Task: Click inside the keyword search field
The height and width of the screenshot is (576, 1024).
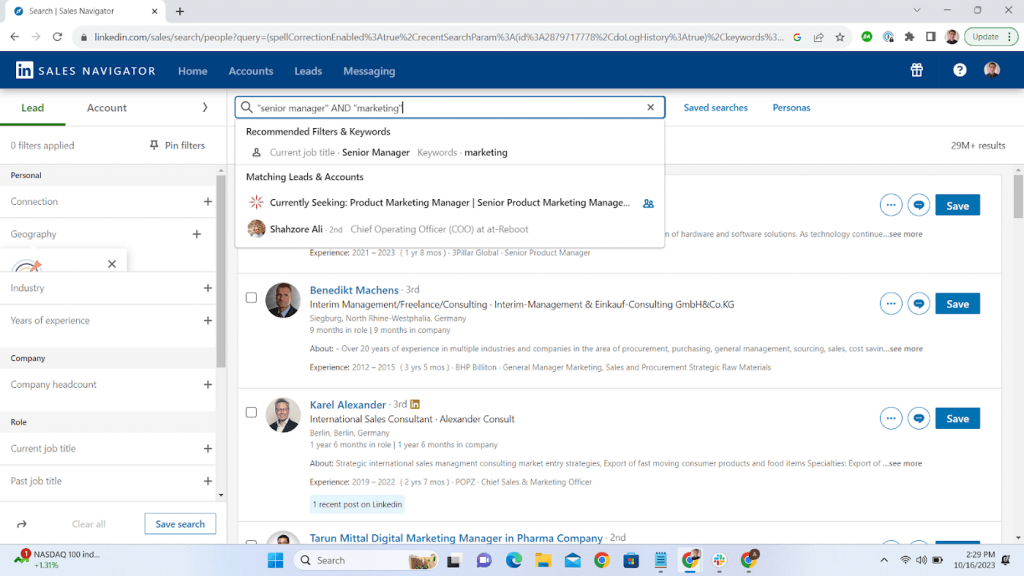Action: coord(449,108)
